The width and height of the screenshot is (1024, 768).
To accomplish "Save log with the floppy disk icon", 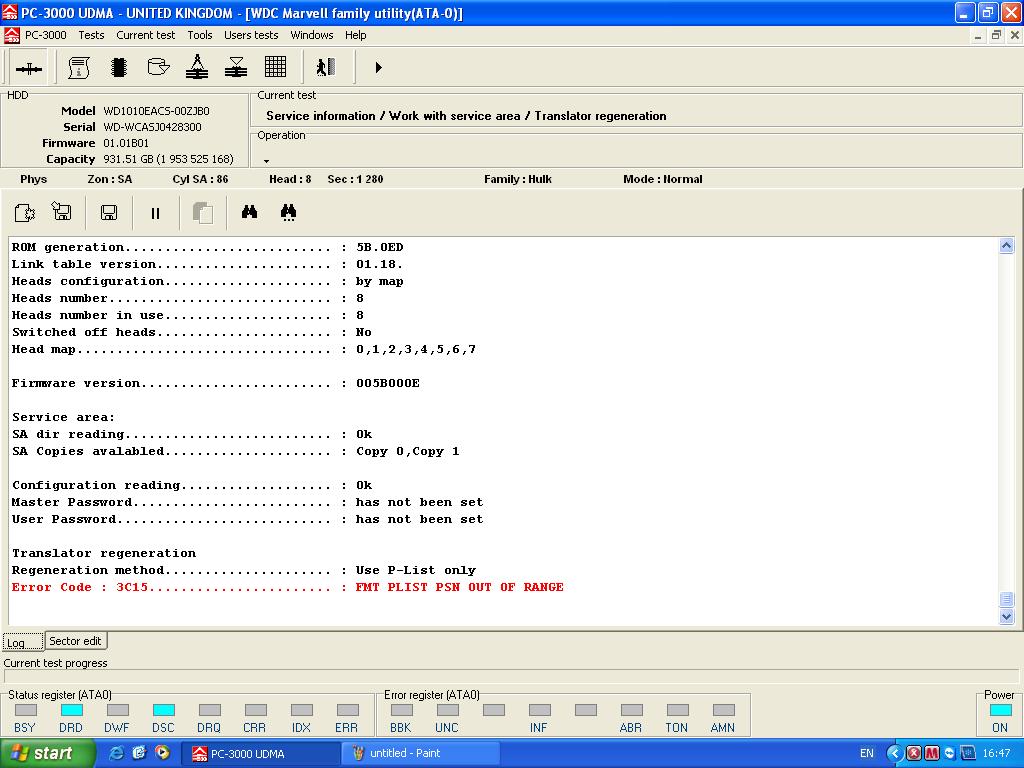I will (x=109, y=213).
